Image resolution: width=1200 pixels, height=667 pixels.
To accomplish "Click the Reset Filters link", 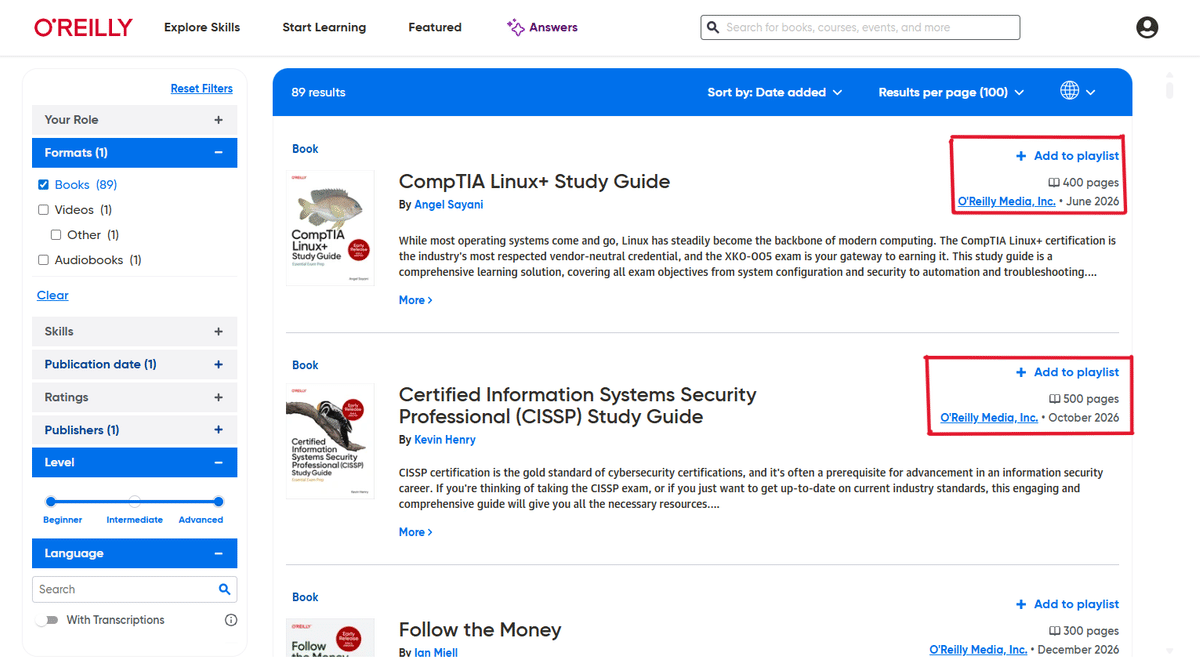I will click(201, 88).
